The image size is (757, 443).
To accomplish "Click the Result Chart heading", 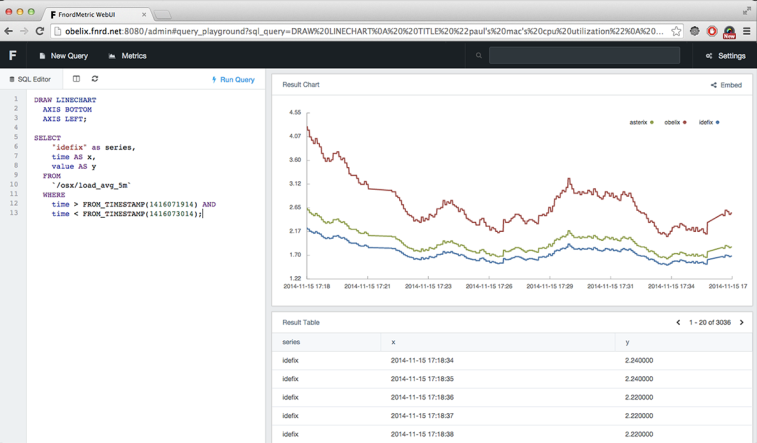I will [301, 84].
